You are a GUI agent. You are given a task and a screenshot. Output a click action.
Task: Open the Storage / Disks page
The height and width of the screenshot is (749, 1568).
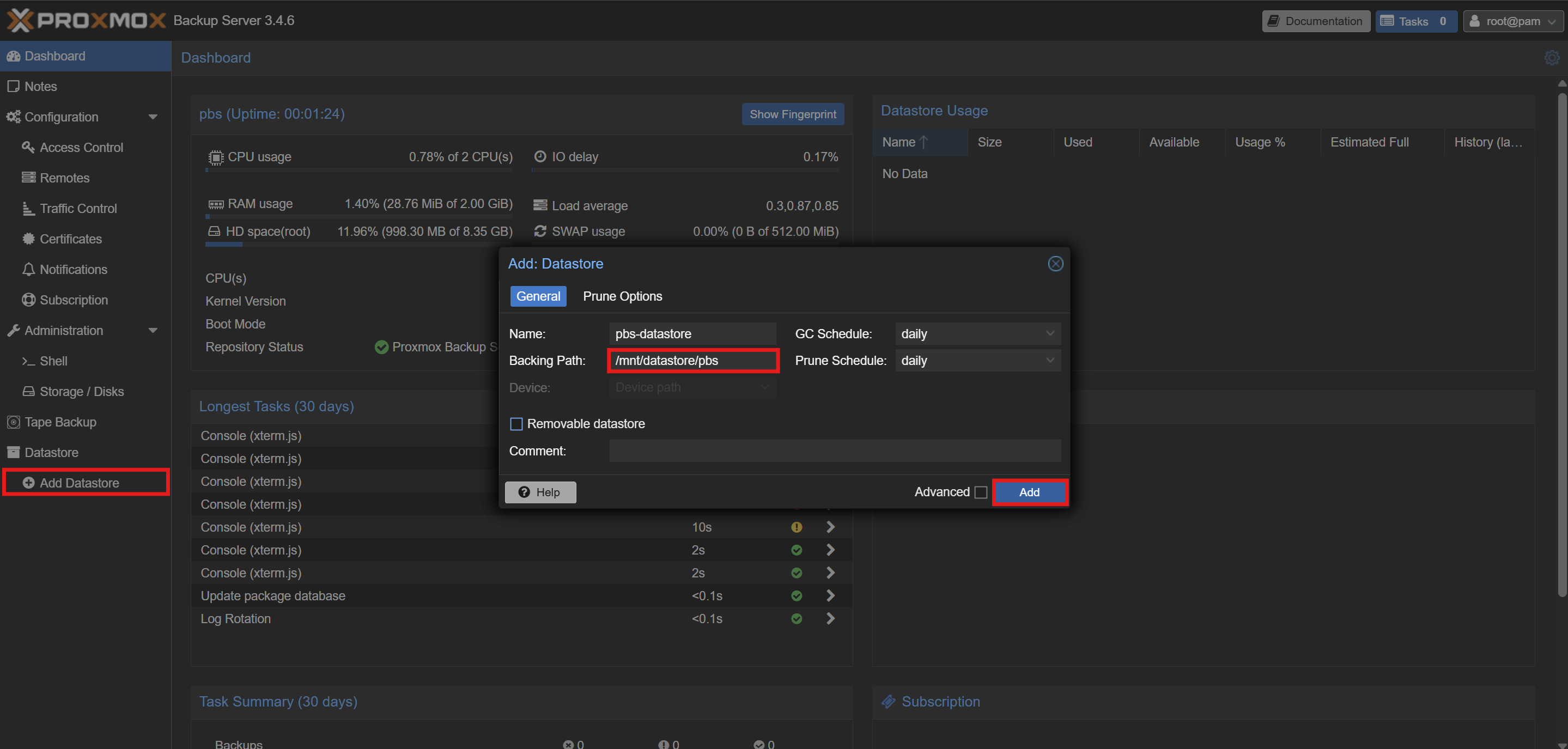(x=82, y=391)
